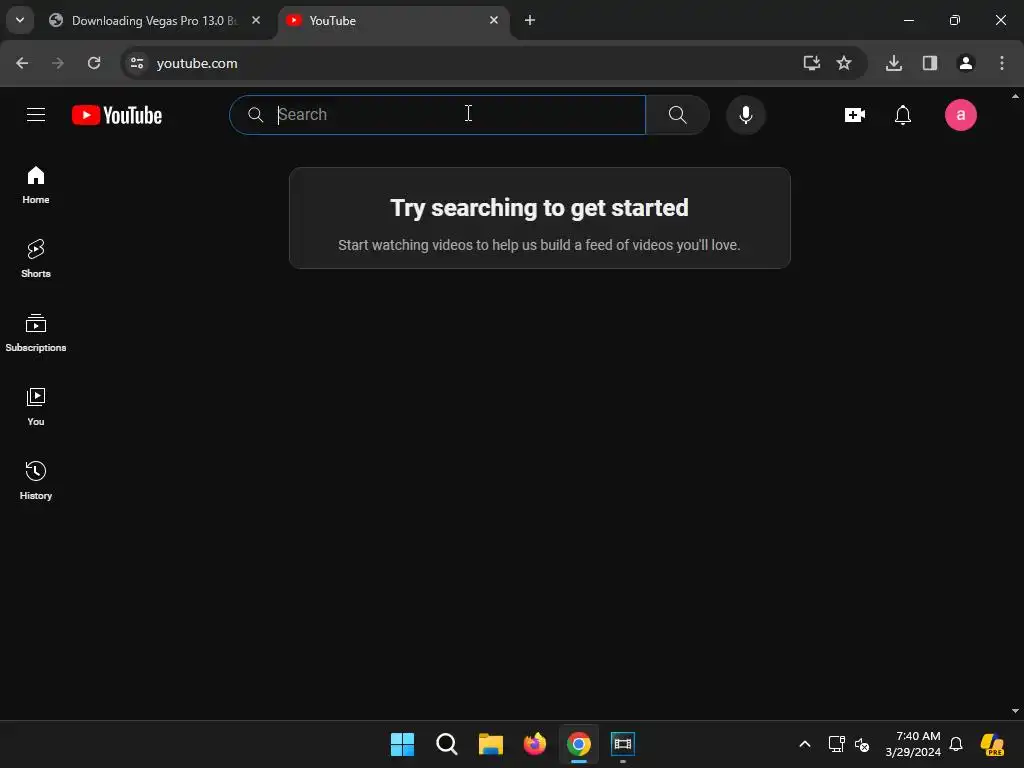Click page scrollbar up arrow
The width and height of the screenshot is (1024, 768).
1016,96
